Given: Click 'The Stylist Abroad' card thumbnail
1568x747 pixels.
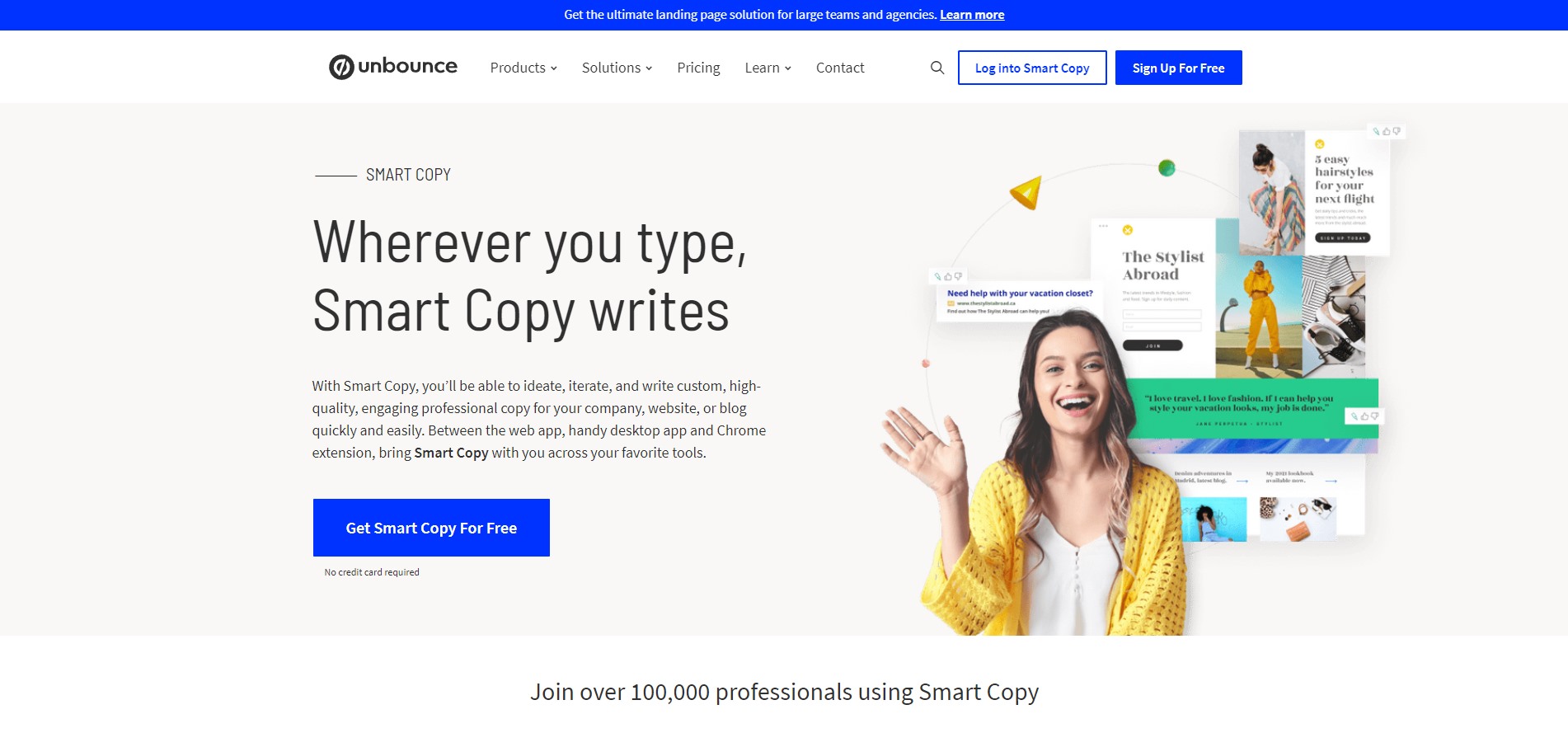Looking at the screenshot, I should (x=1153, y=297).
